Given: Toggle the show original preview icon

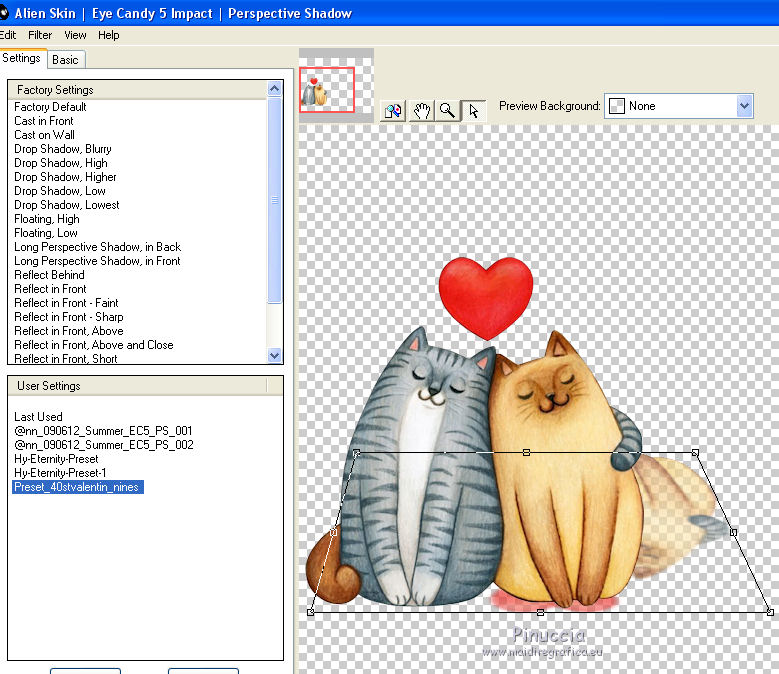Looking at the screenshot, I should 393,111.
